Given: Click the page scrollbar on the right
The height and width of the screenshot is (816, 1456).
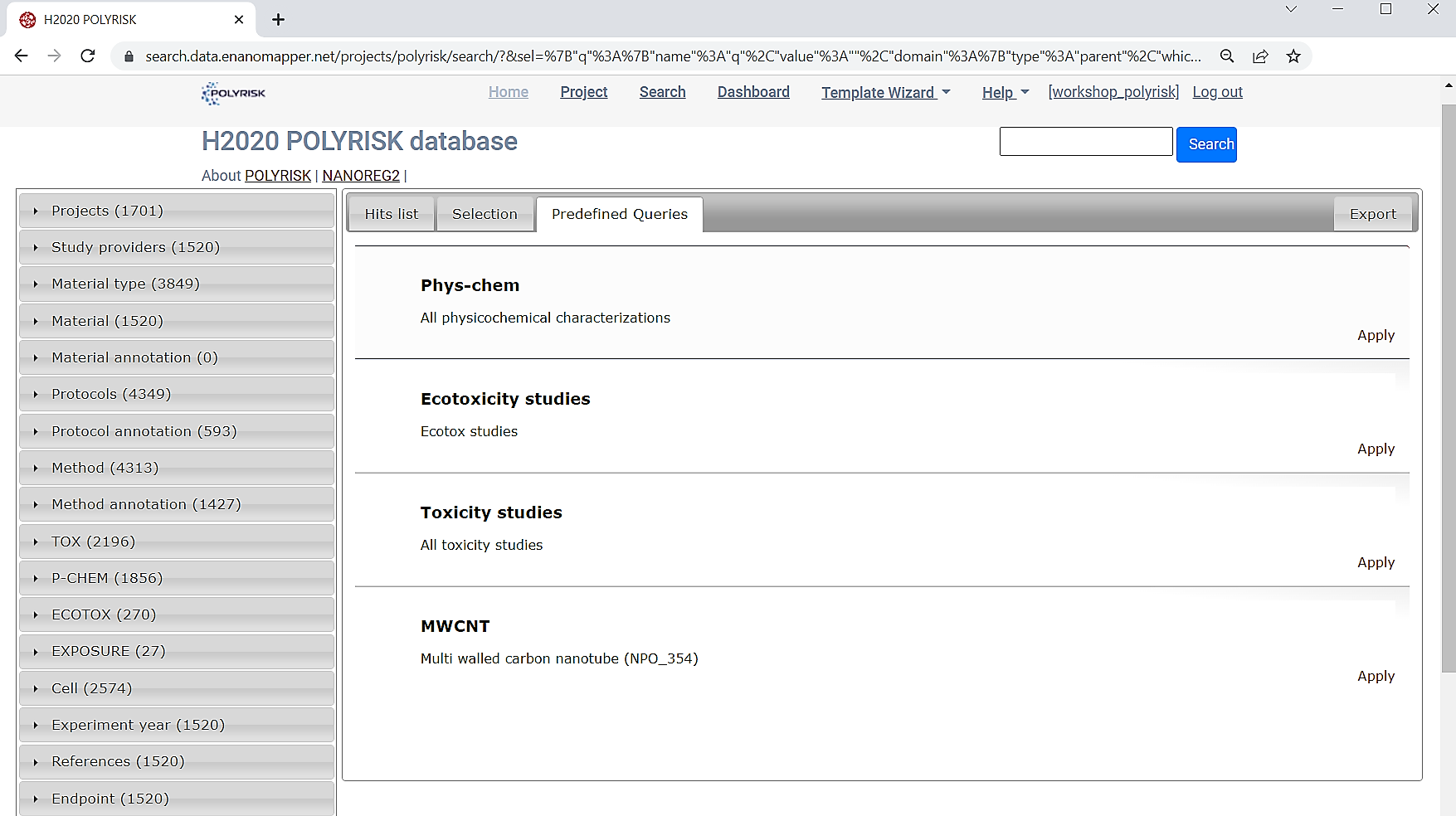Looking at the screenshot, I should [x=1449, y=415].
